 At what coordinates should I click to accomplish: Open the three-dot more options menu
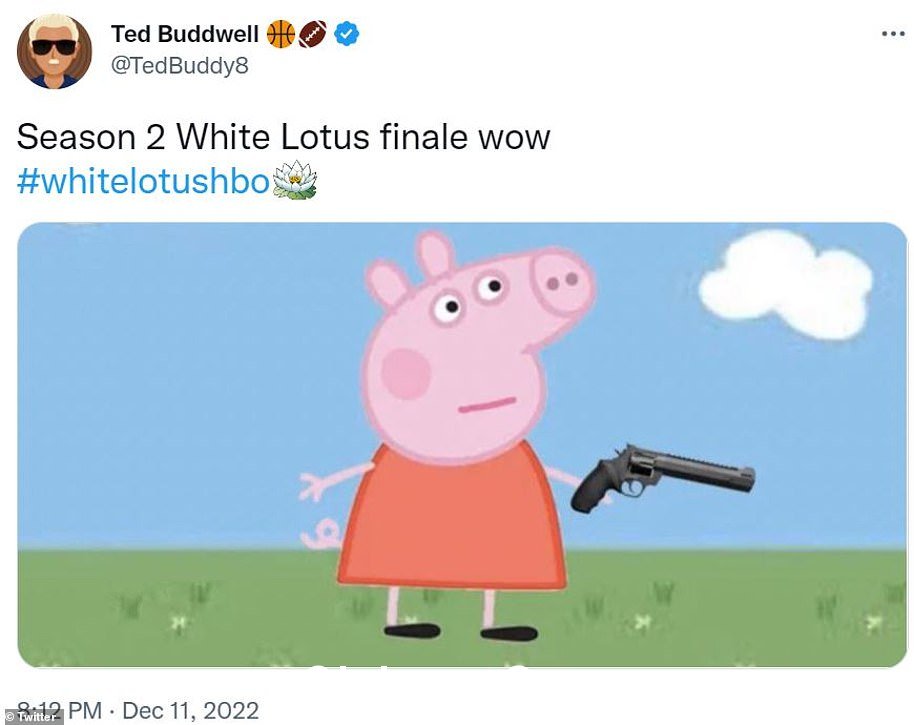(x=893, y=34)
